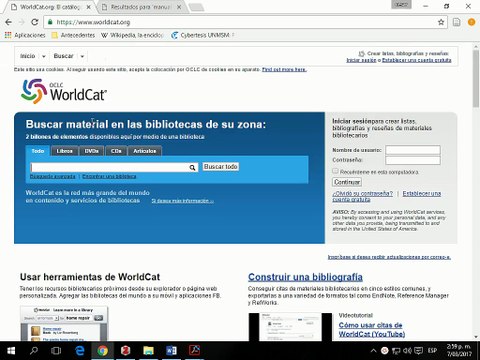Select the CDs search tab
The image size is (480, 360).
(116, 151)
